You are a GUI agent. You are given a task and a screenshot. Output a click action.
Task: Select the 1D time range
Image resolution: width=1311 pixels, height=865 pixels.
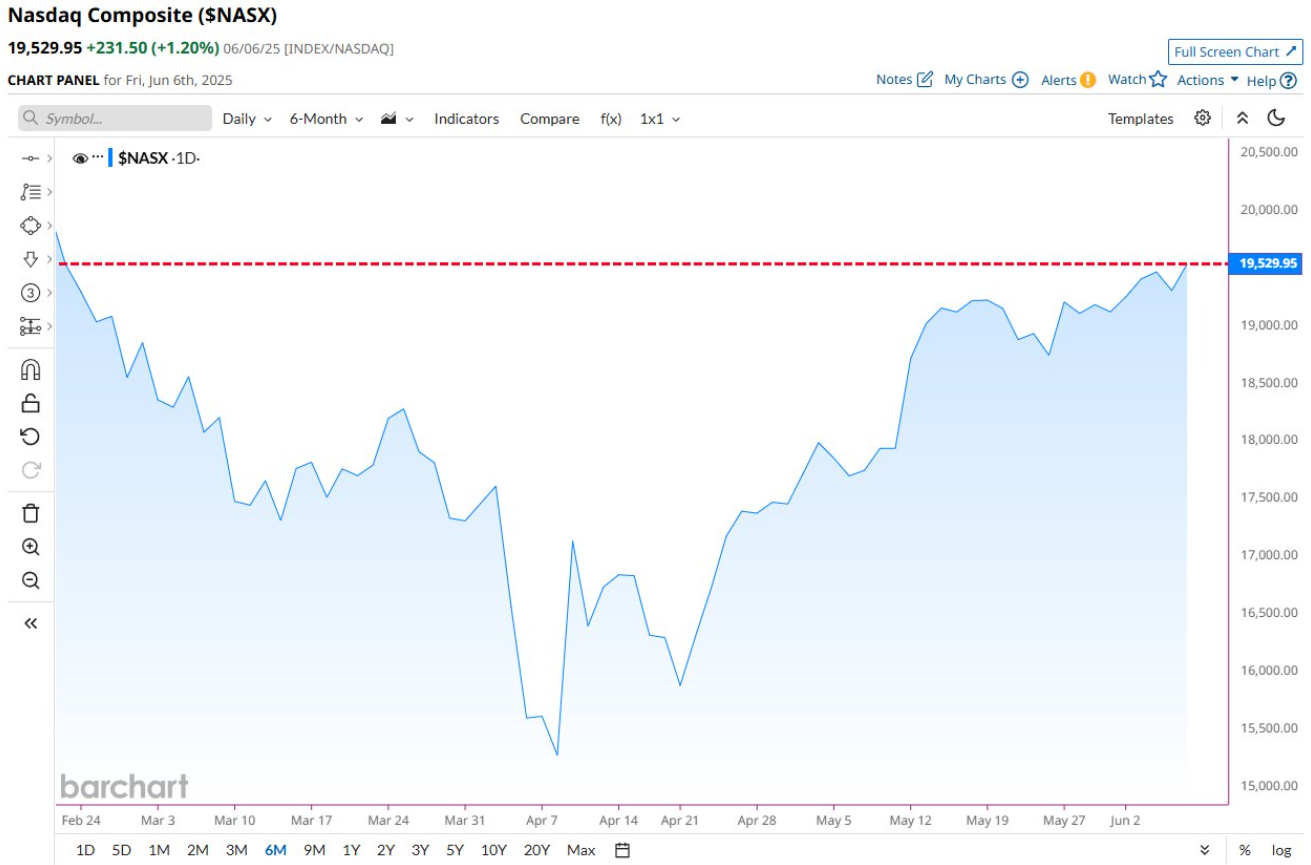(86, 850)
